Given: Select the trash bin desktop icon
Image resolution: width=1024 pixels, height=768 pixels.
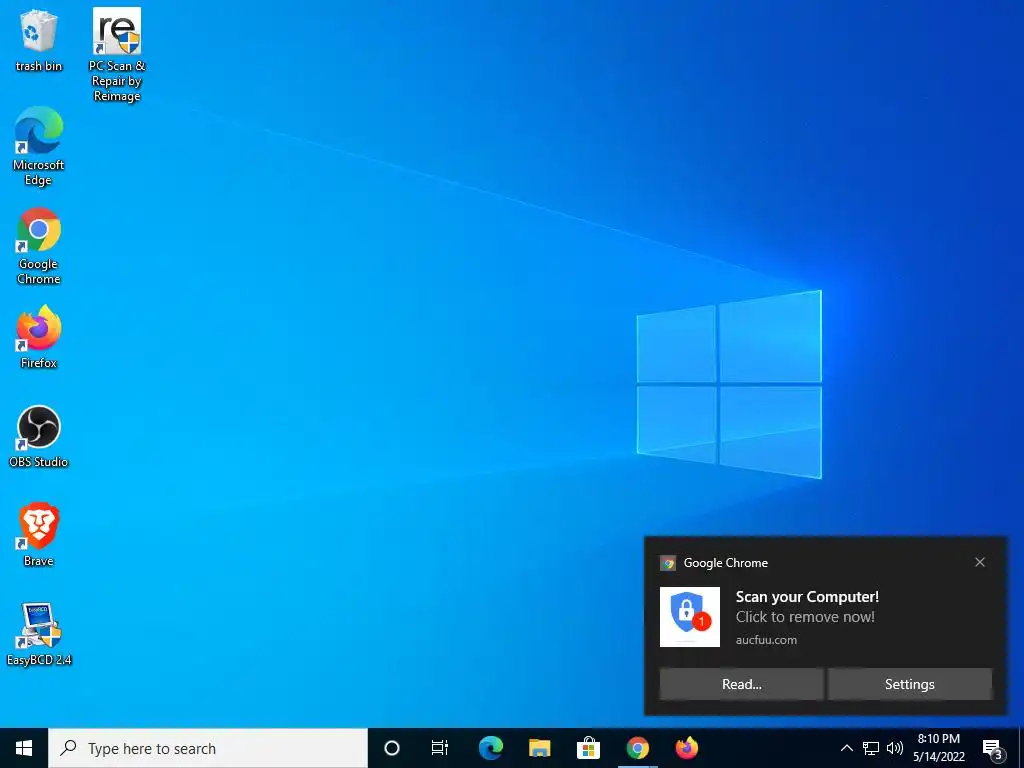Looking at the screenshot, I should tap(39, 40).
